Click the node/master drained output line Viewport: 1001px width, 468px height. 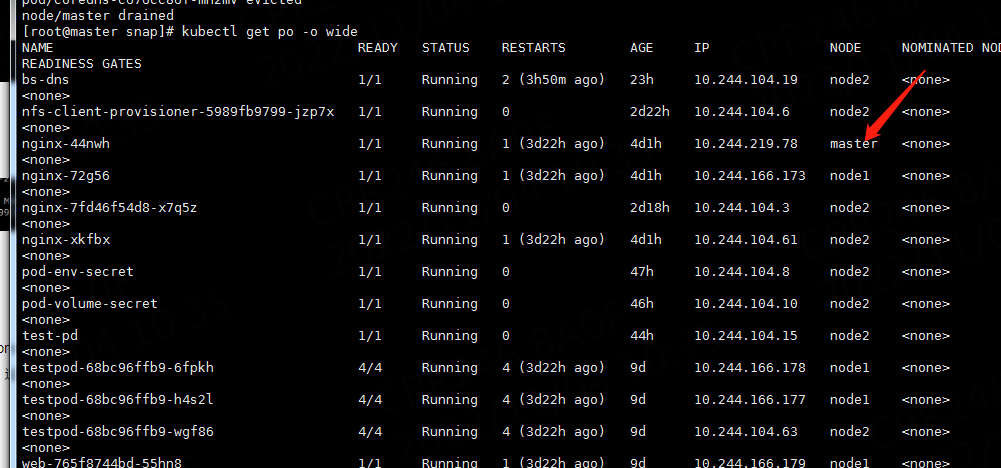(x=98, y=15)
